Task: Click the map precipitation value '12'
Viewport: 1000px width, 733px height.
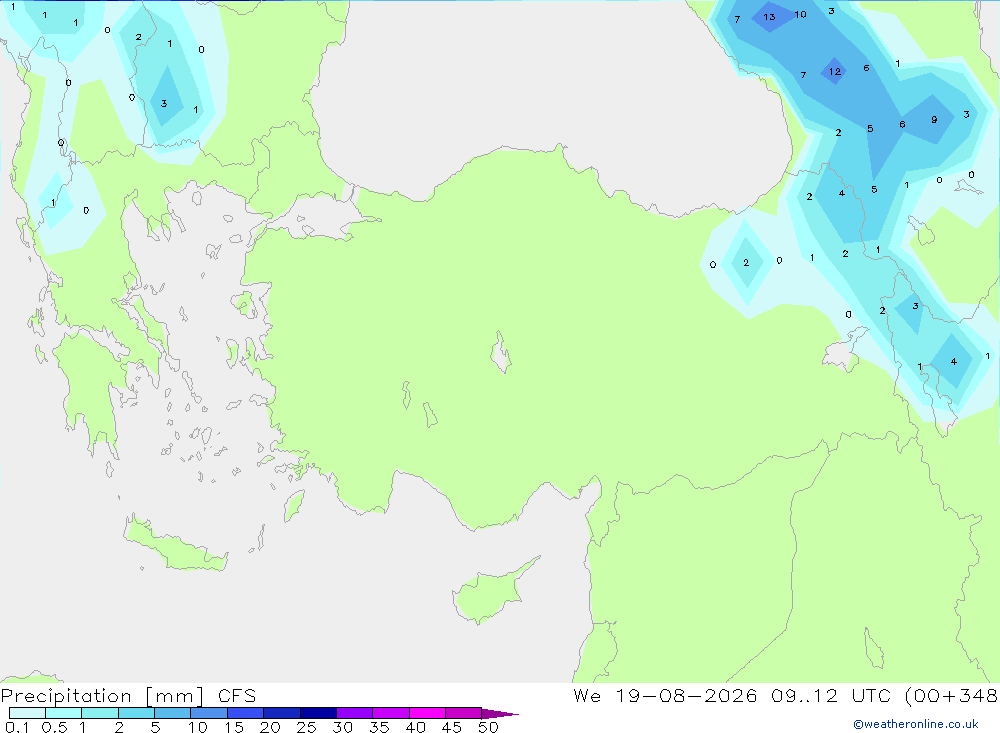Action: tap(834, 71)
